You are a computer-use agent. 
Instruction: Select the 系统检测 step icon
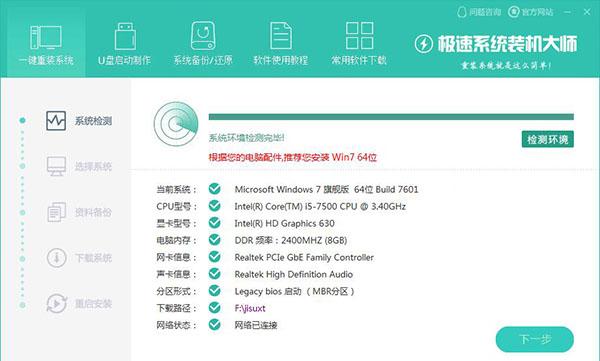(x=56, y=121)
